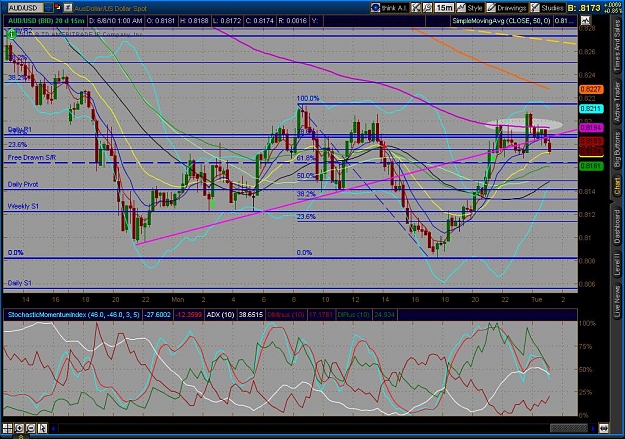Click the white ellipse drawing on chart
The height and width of the screenshot is (439, 625).
(523, 124)
